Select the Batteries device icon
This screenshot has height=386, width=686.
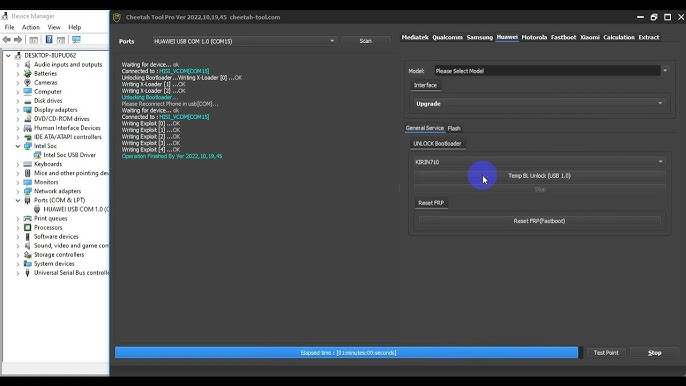pyautogui.click(x=28, y=74)
